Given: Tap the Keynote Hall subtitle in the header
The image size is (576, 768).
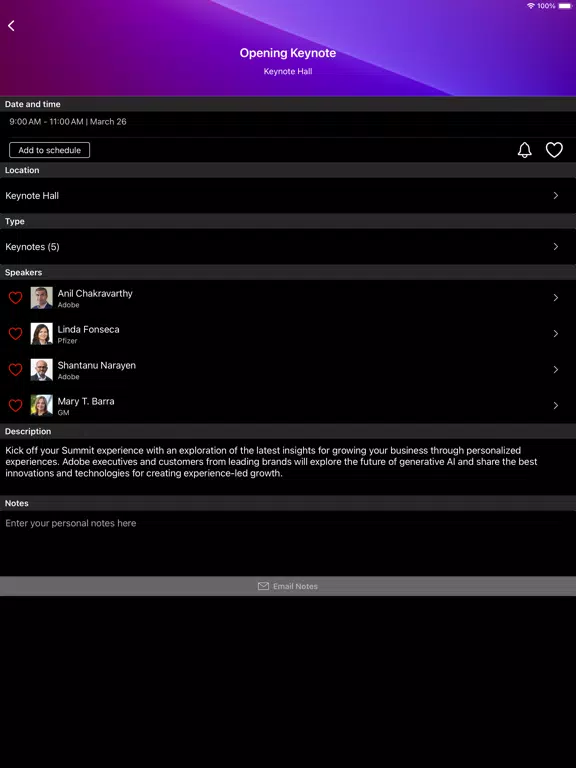Looking at the screenshot, I should point(288,72).
